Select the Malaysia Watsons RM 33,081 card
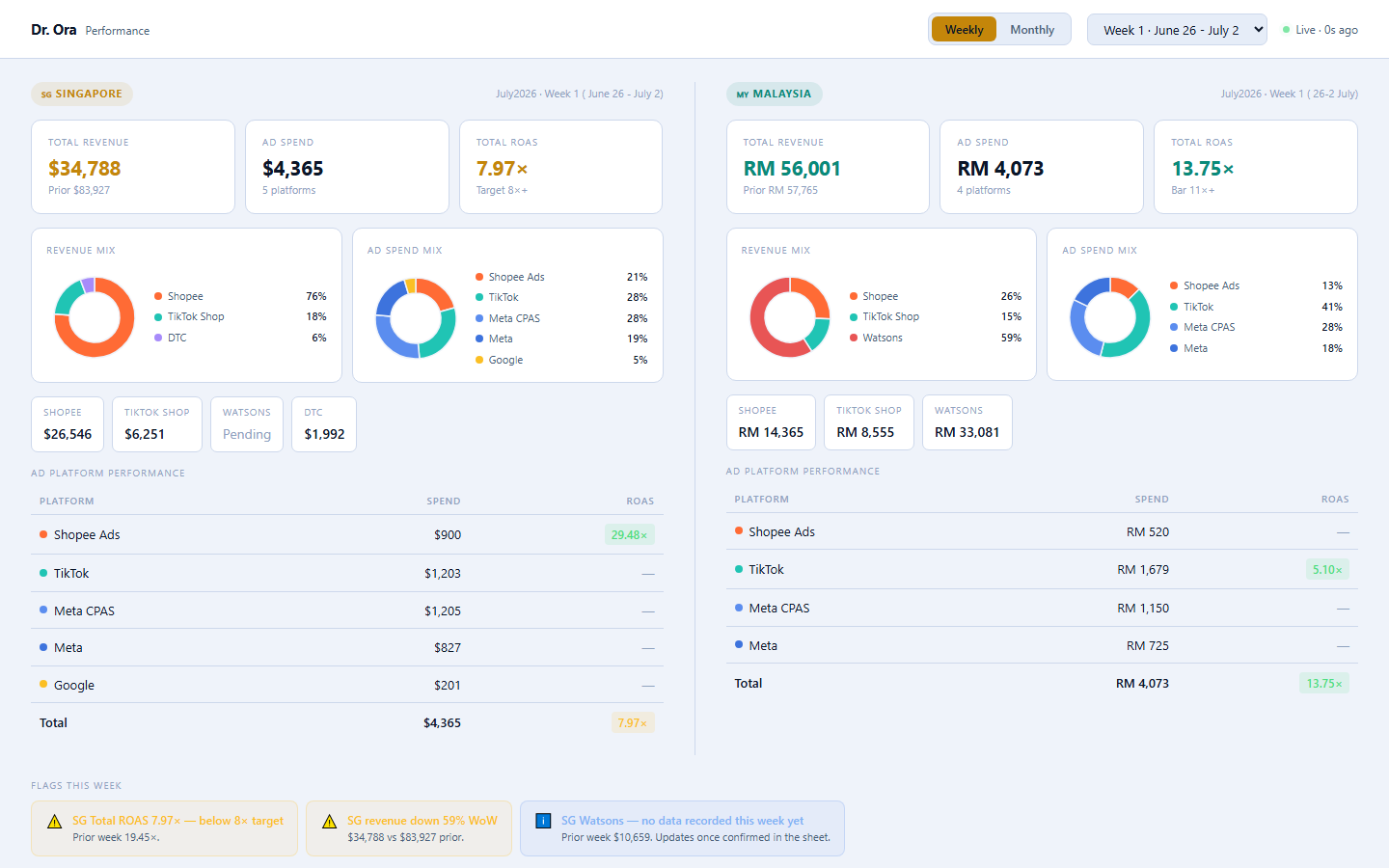 [x=967, y=422]
